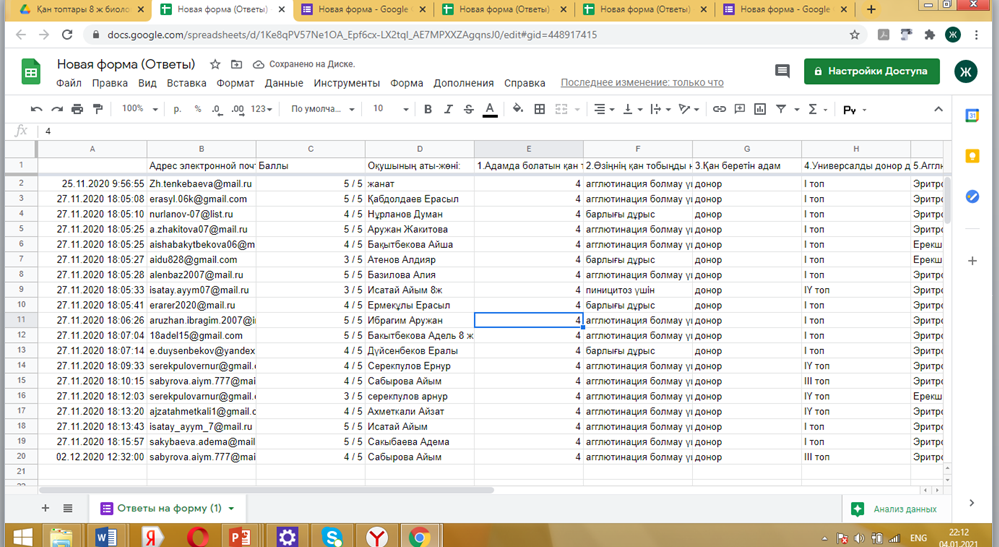Image resolution: width=999 pixels, height=547 pixels.
Task: Toggle bold formatting
Action: pos(428,110)
